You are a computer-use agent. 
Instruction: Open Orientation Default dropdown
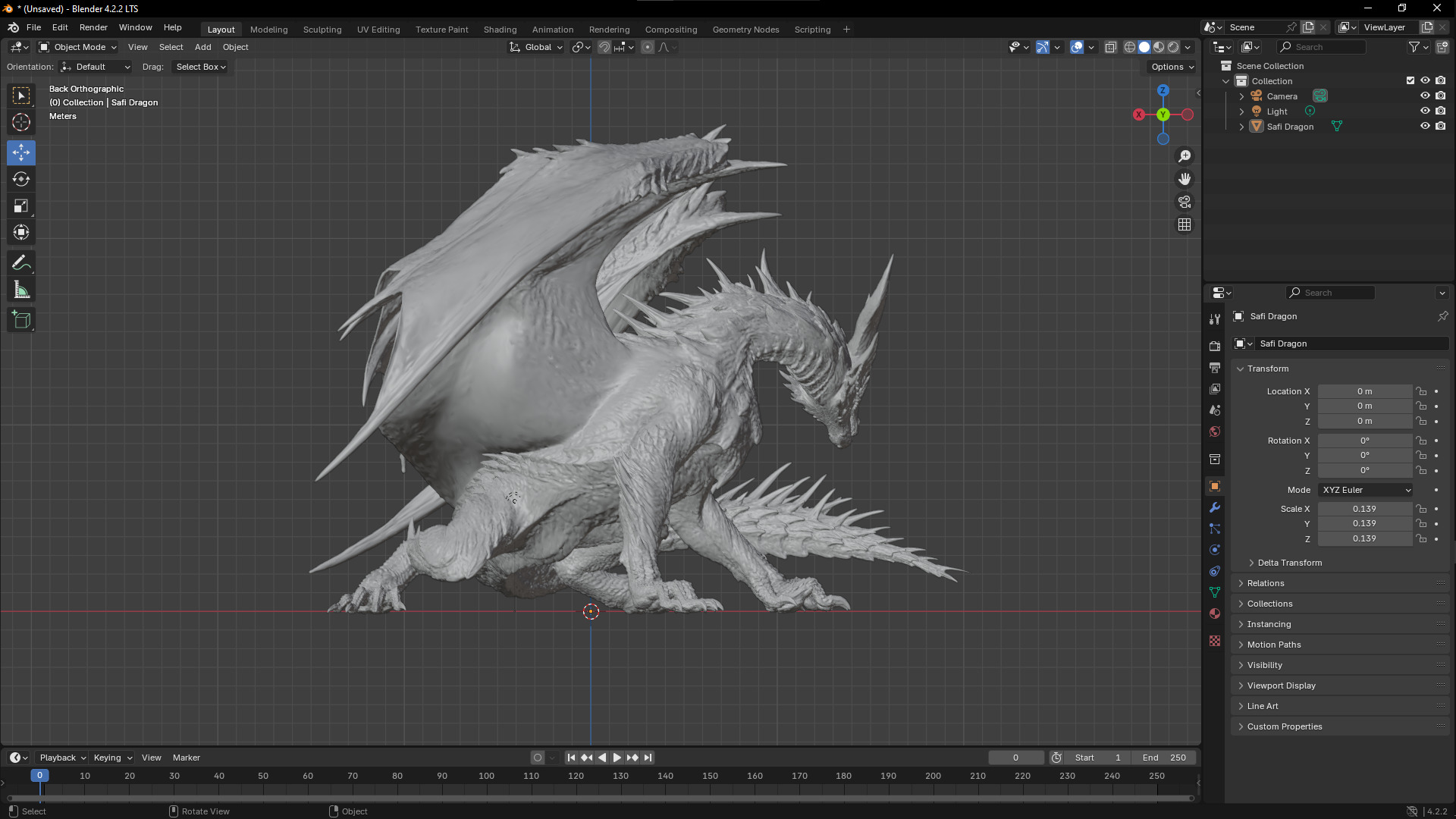pos(96,67)
